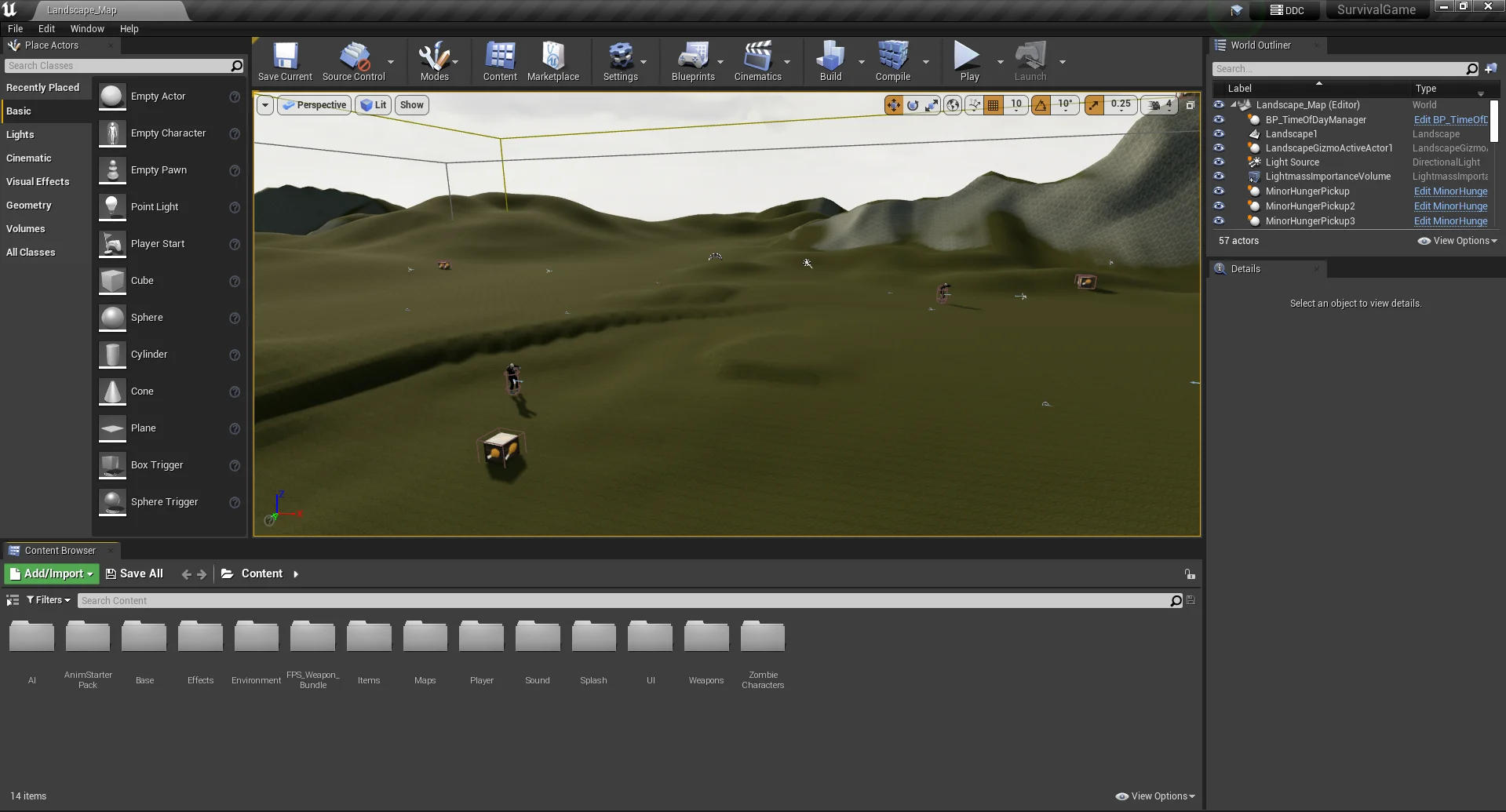The width and height of the screenshot is (1506, 812).
Task: Expand the Play button options arrow
Action: point(1000,61)
